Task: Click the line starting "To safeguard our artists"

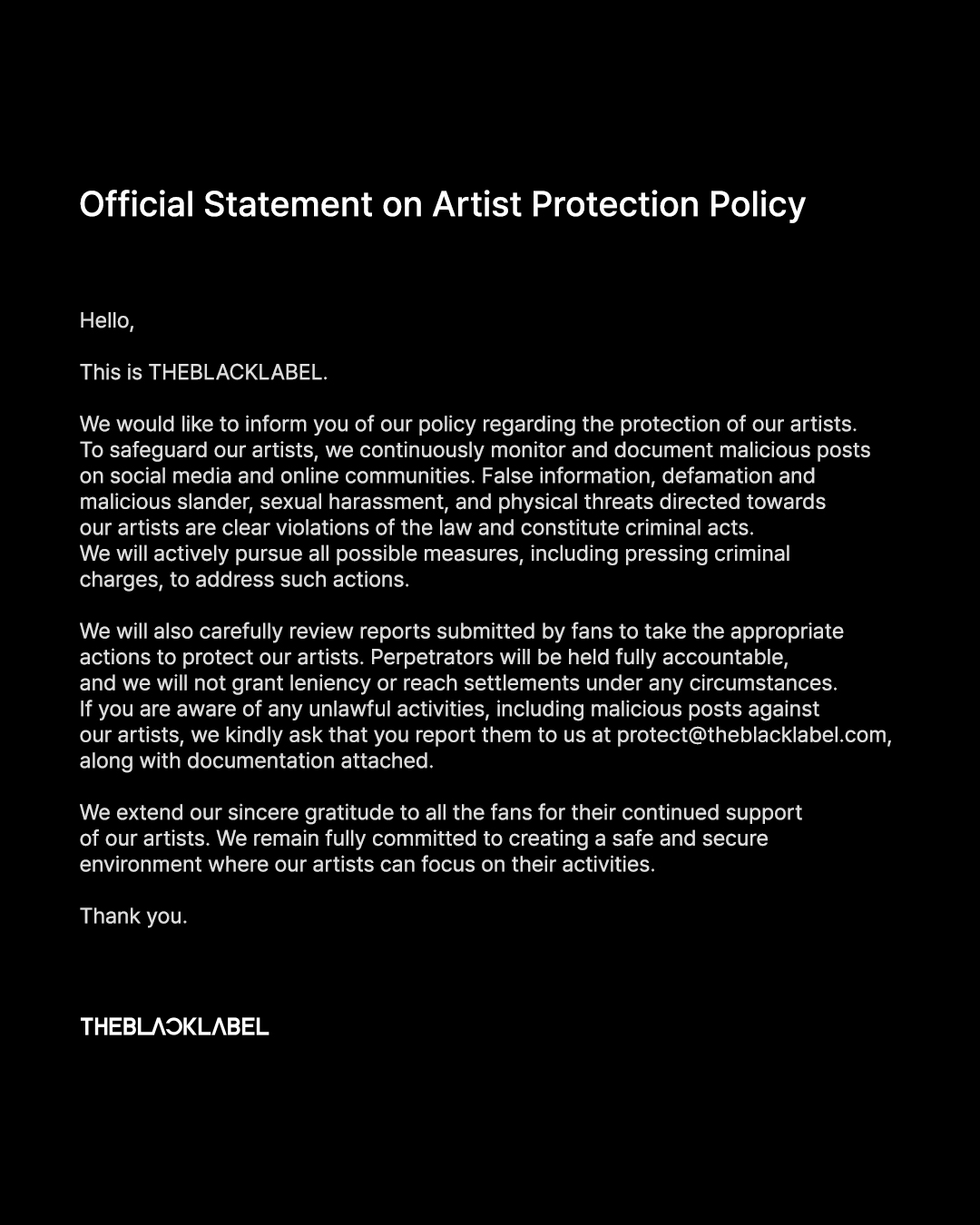Action: tap(475, 450)
